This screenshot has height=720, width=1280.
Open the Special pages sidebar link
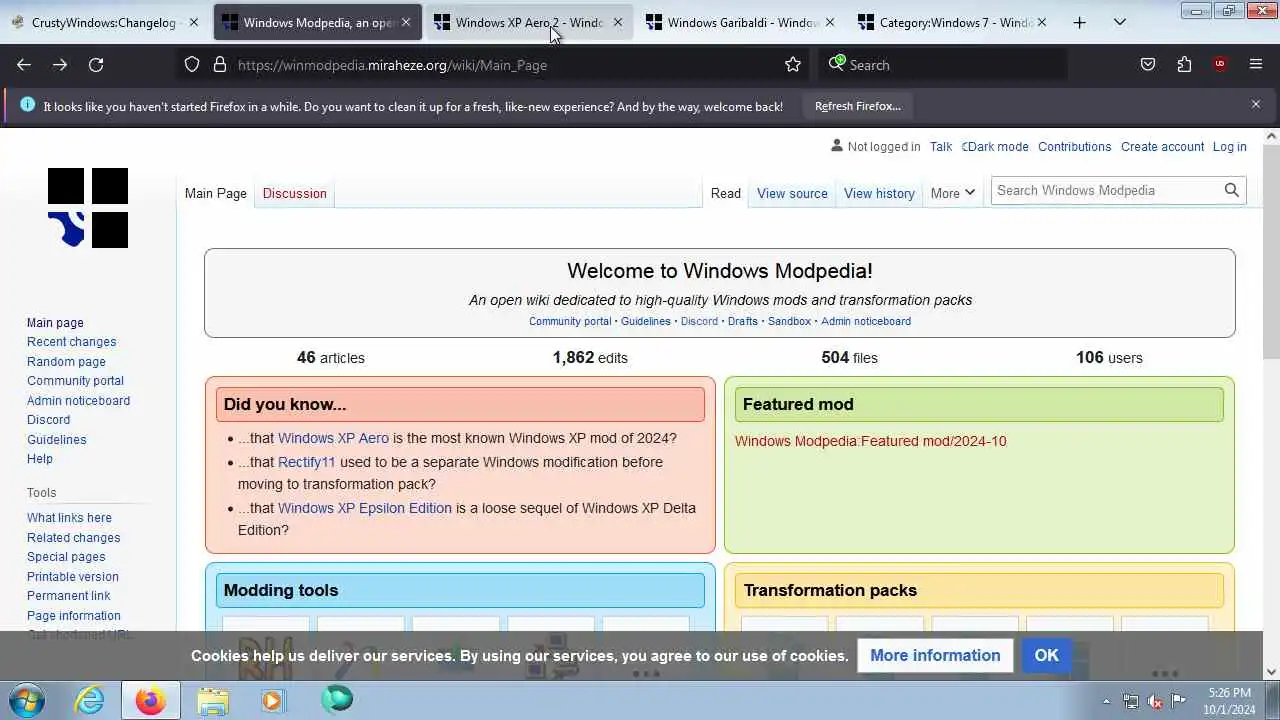tap(66, 557)
